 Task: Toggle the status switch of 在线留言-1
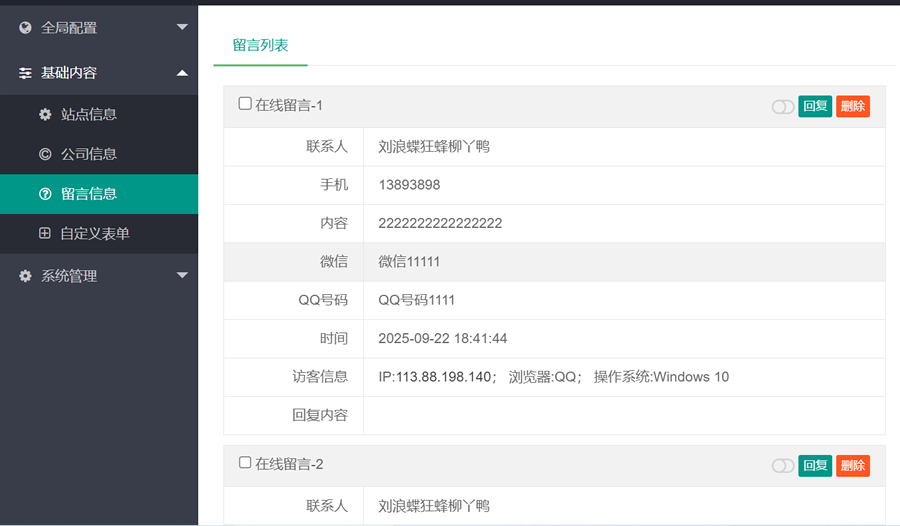point(783,107)
